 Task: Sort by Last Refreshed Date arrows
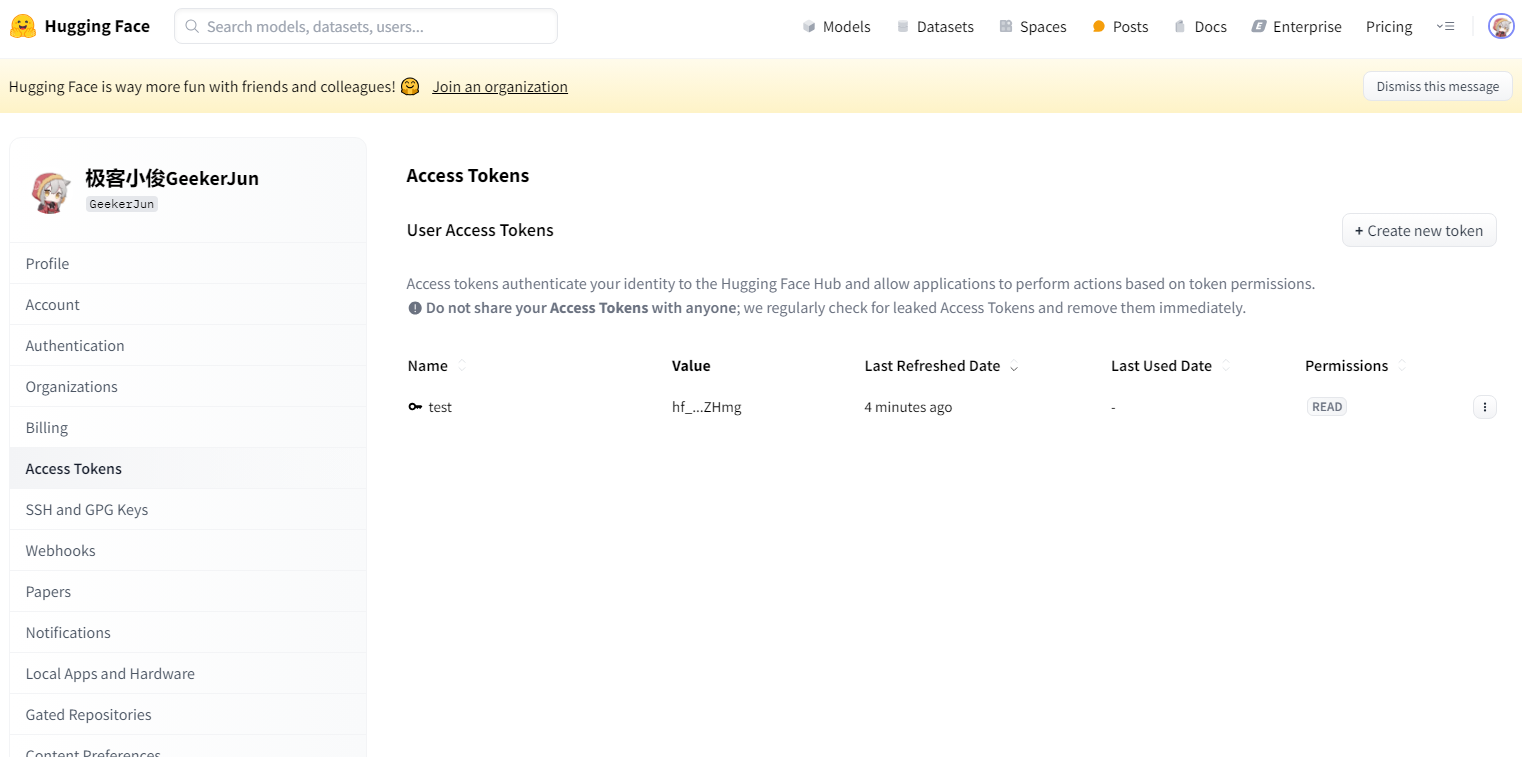click(1014, 366)
